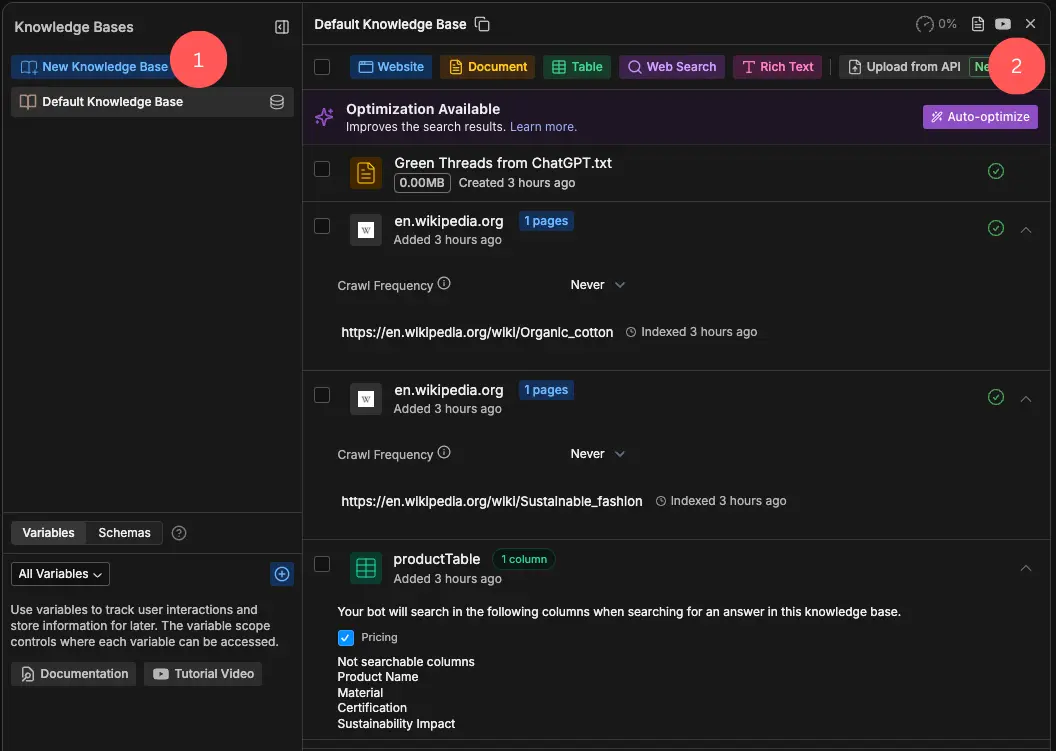Click the Auto-optimize button
The height and width of the screenshot is (751, 1056).
point(980,117)
